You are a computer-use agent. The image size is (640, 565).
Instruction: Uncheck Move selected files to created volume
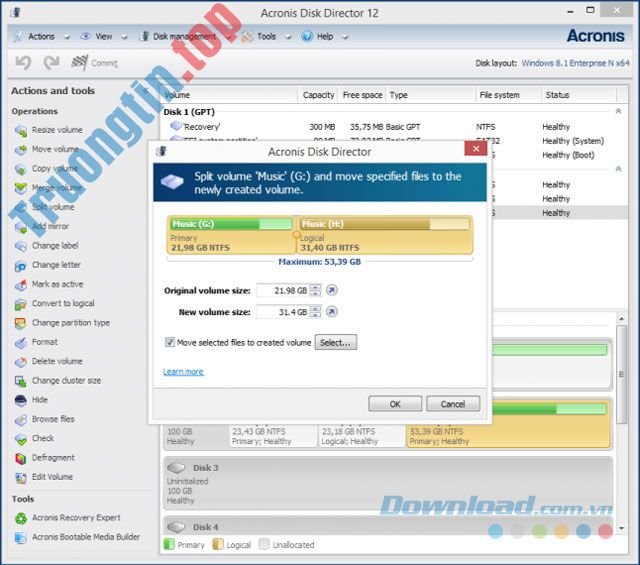click(170, 342)
